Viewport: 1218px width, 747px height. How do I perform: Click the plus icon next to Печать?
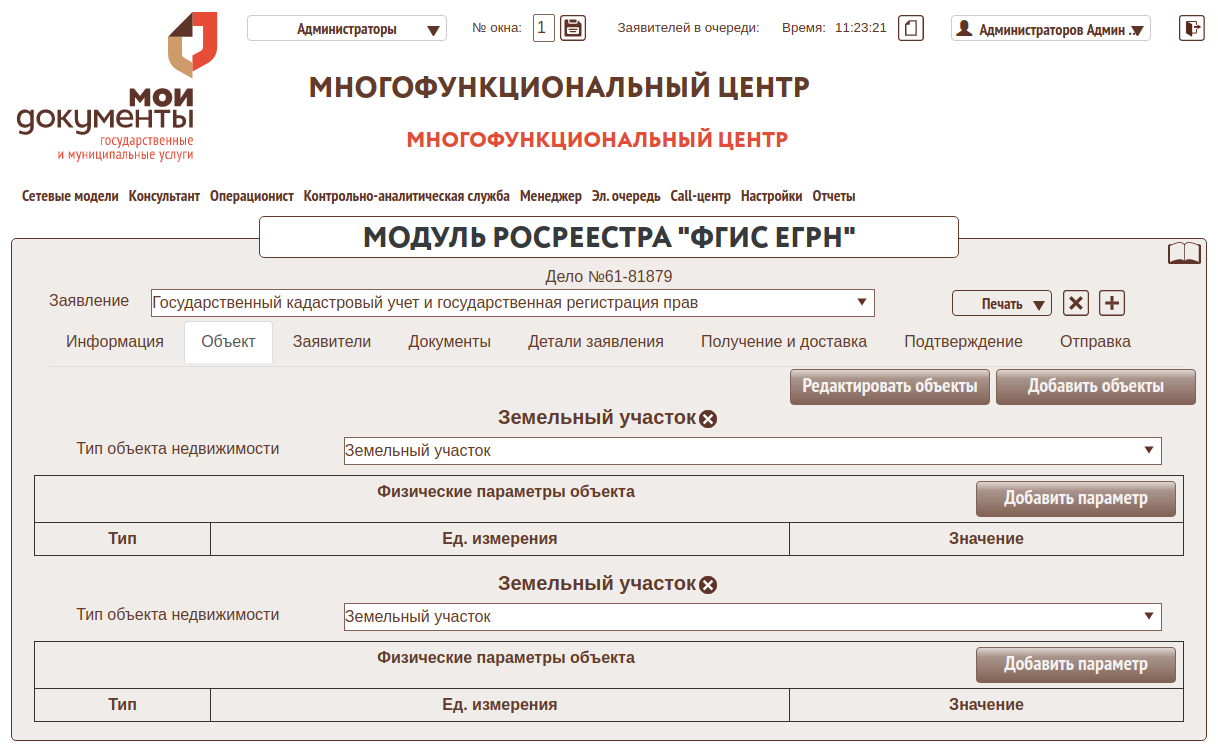1112,303
